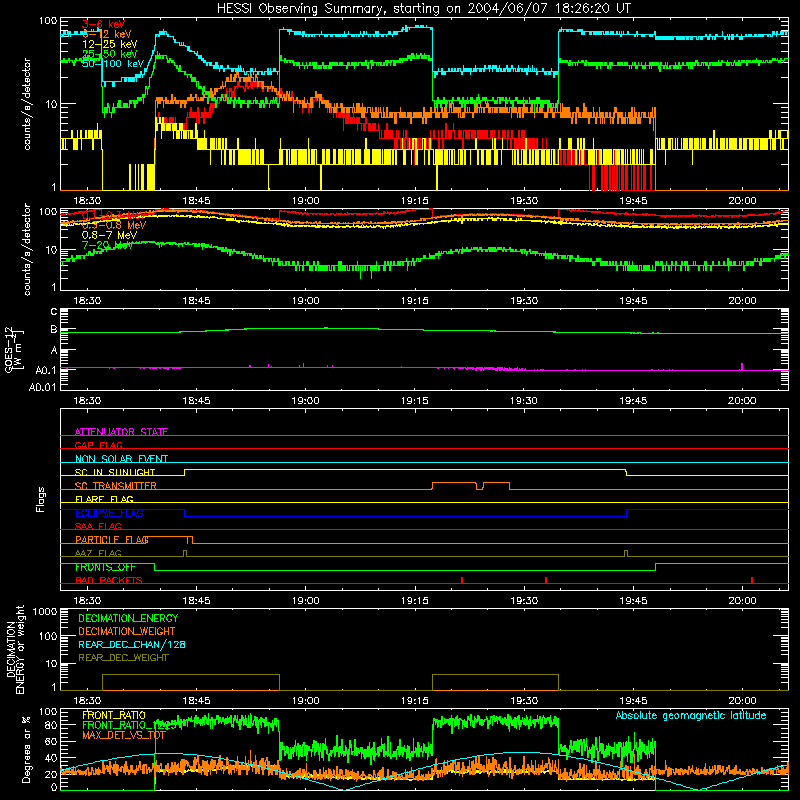The width and height of the screenshot is (800, 800).
Task: Click the yellow FRONT_RATIO legend label
Action: (x=114, y=715)
